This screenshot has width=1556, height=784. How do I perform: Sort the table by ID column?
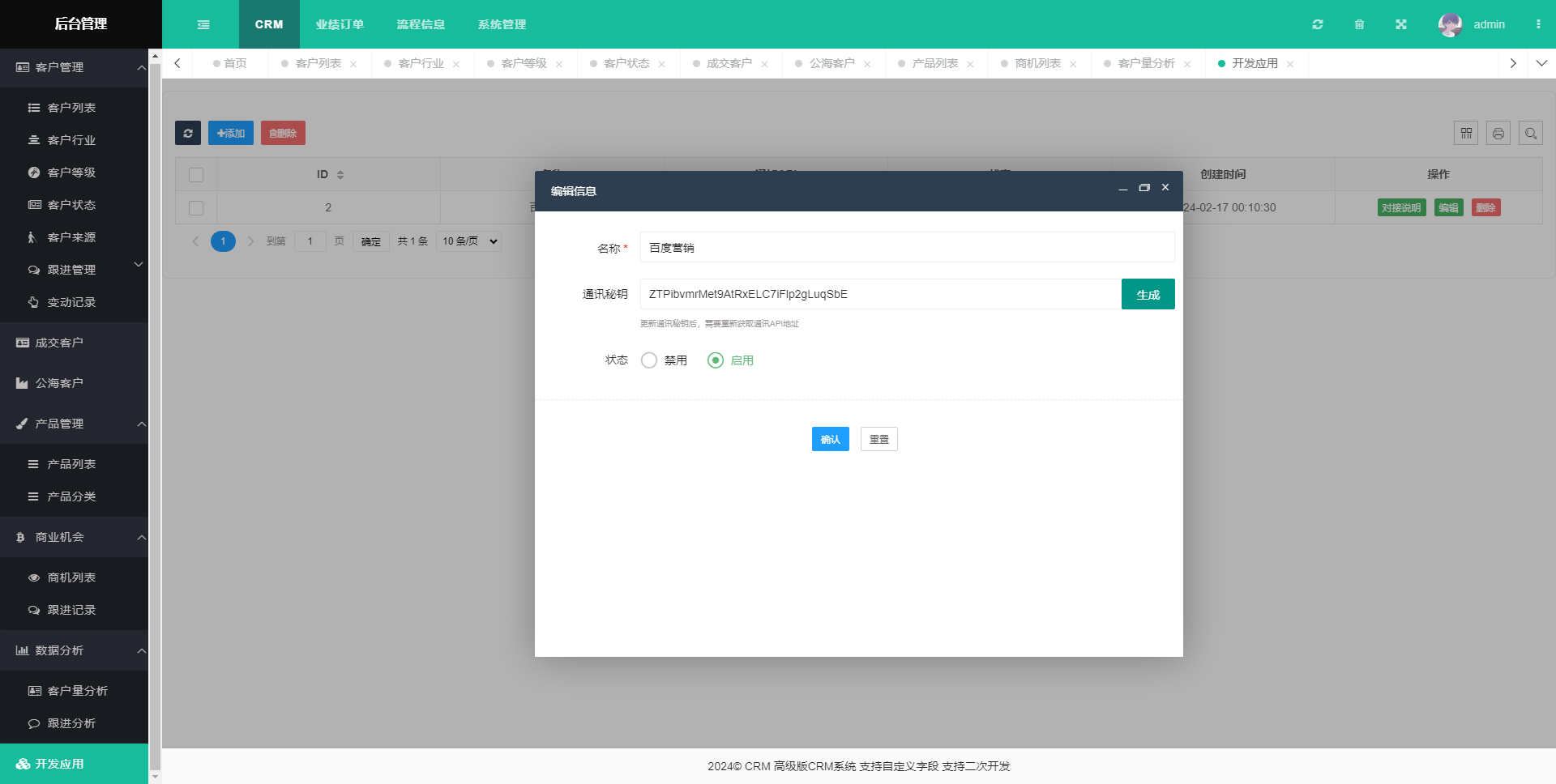pyautogui.click(x=340, y=175)
